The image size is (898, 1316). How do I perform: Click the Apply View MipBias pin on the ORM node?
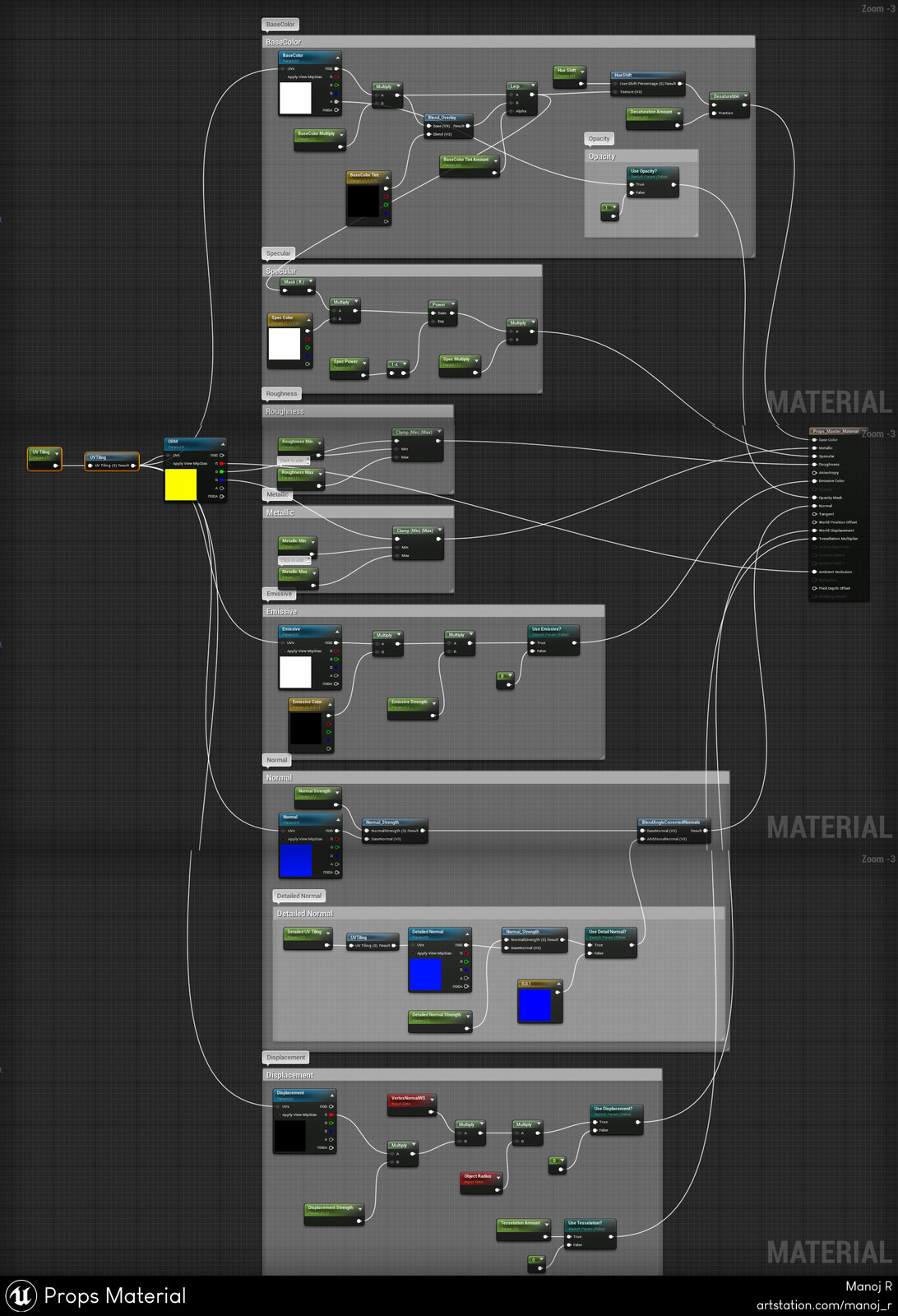169,464
